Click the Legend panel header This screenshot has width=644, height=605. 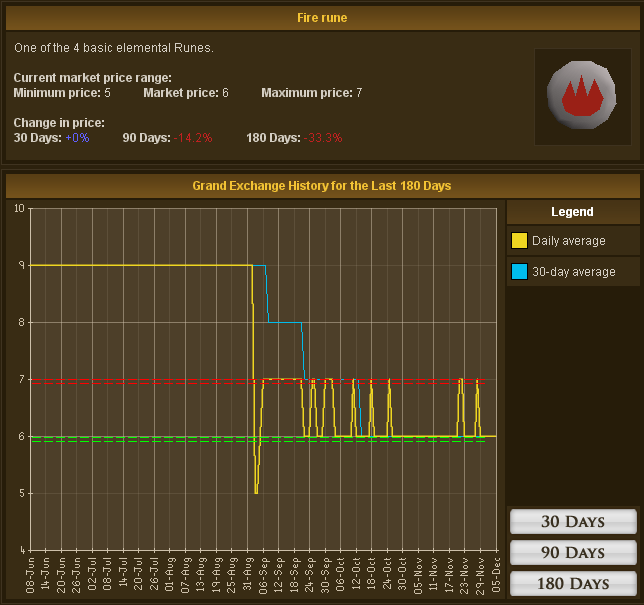click(573, 212)
